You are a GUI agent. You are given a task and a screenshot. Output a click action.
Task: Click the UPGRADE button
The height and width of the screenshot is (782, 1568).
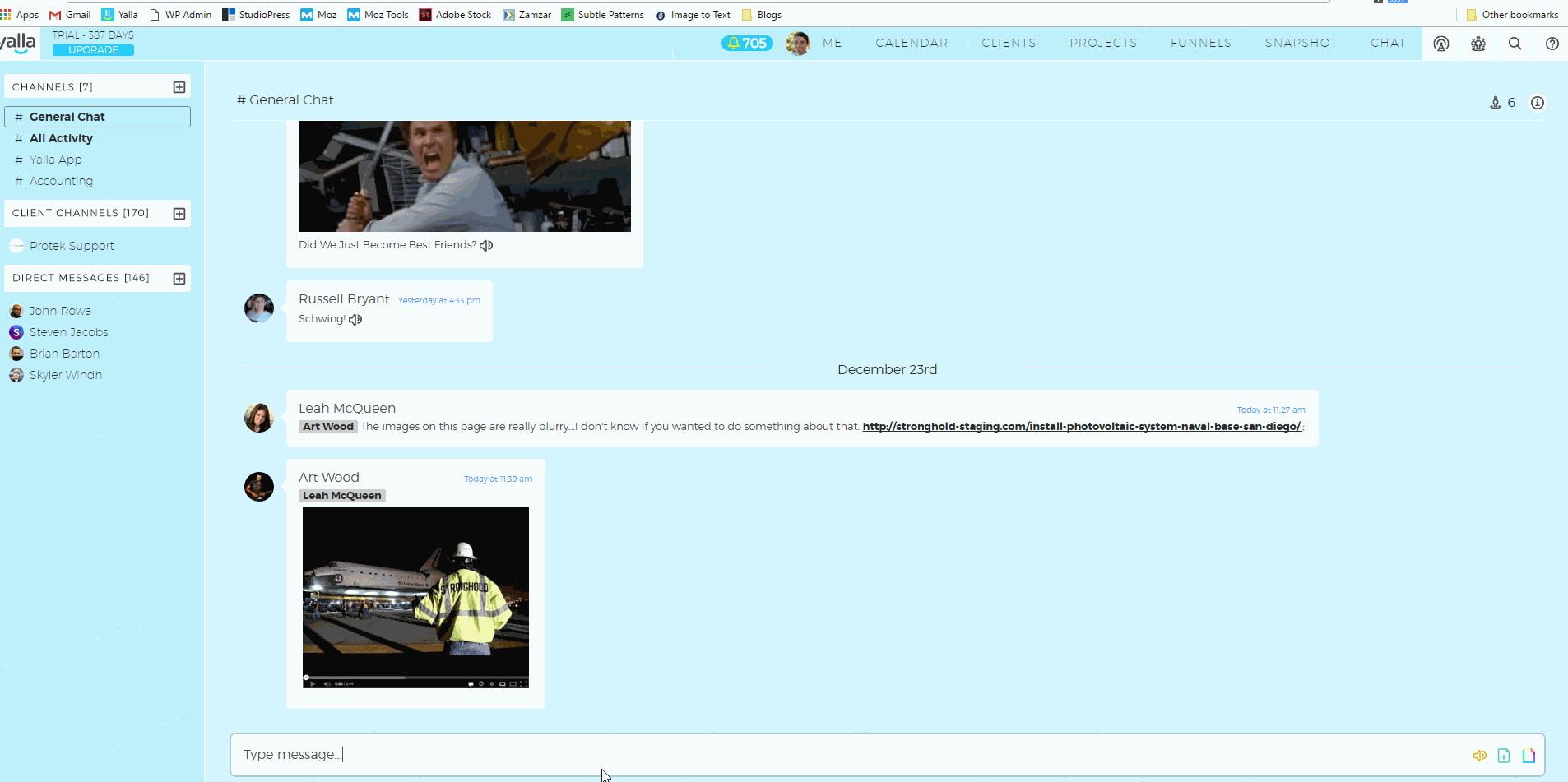point(93,50)
